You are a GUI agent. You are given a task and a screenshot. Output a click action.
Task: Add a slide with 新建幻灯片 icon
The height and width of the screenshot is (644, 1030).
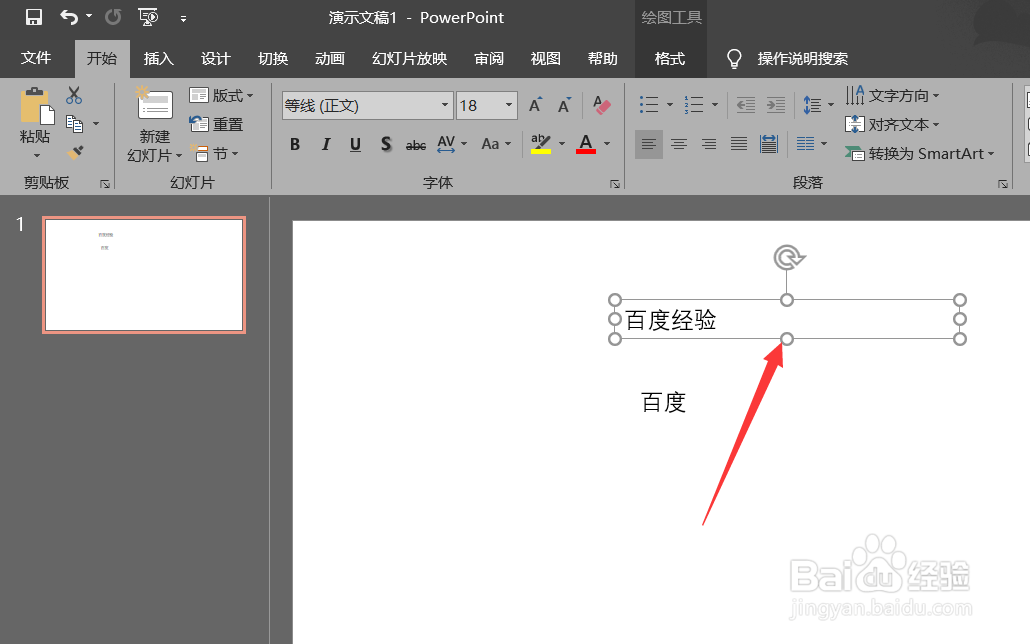tap(155, 105)
